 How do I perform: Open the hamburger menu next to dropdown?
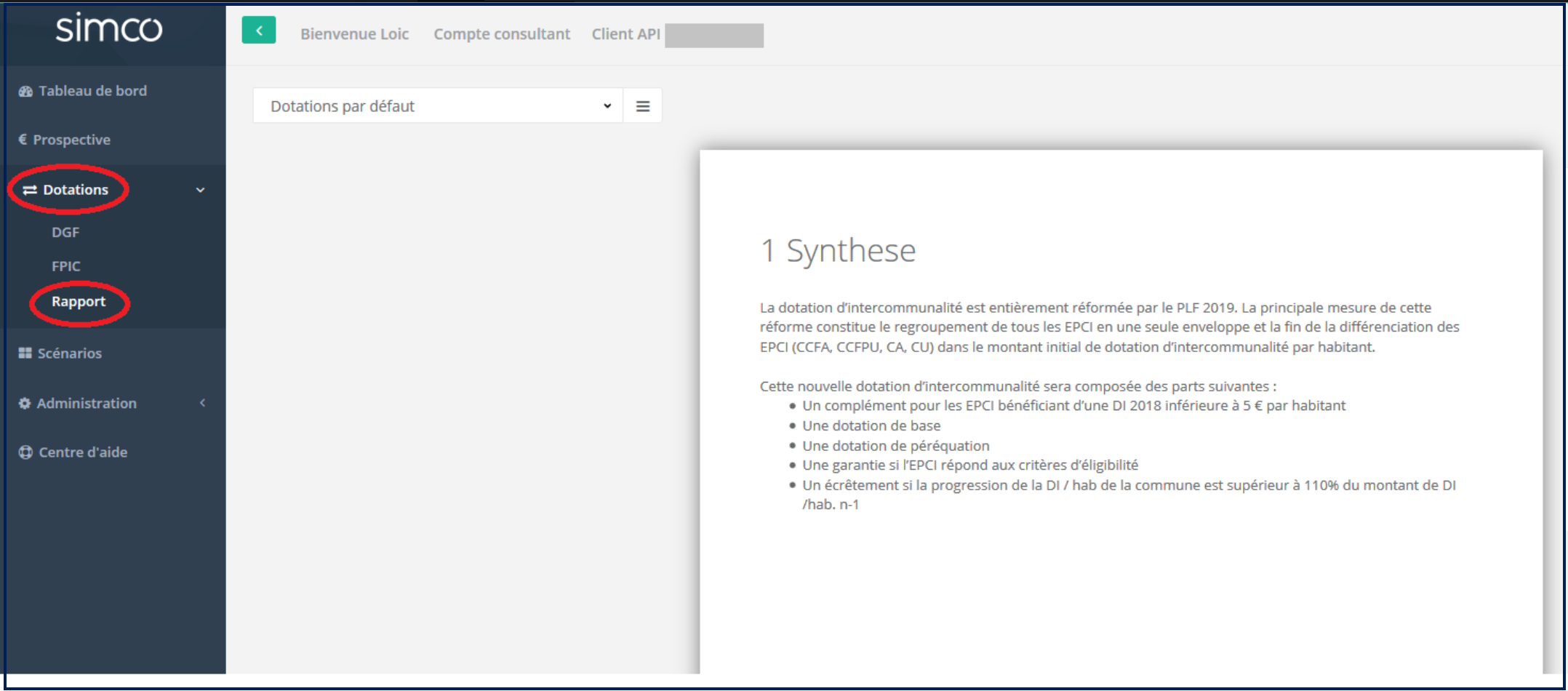[642, 106]
